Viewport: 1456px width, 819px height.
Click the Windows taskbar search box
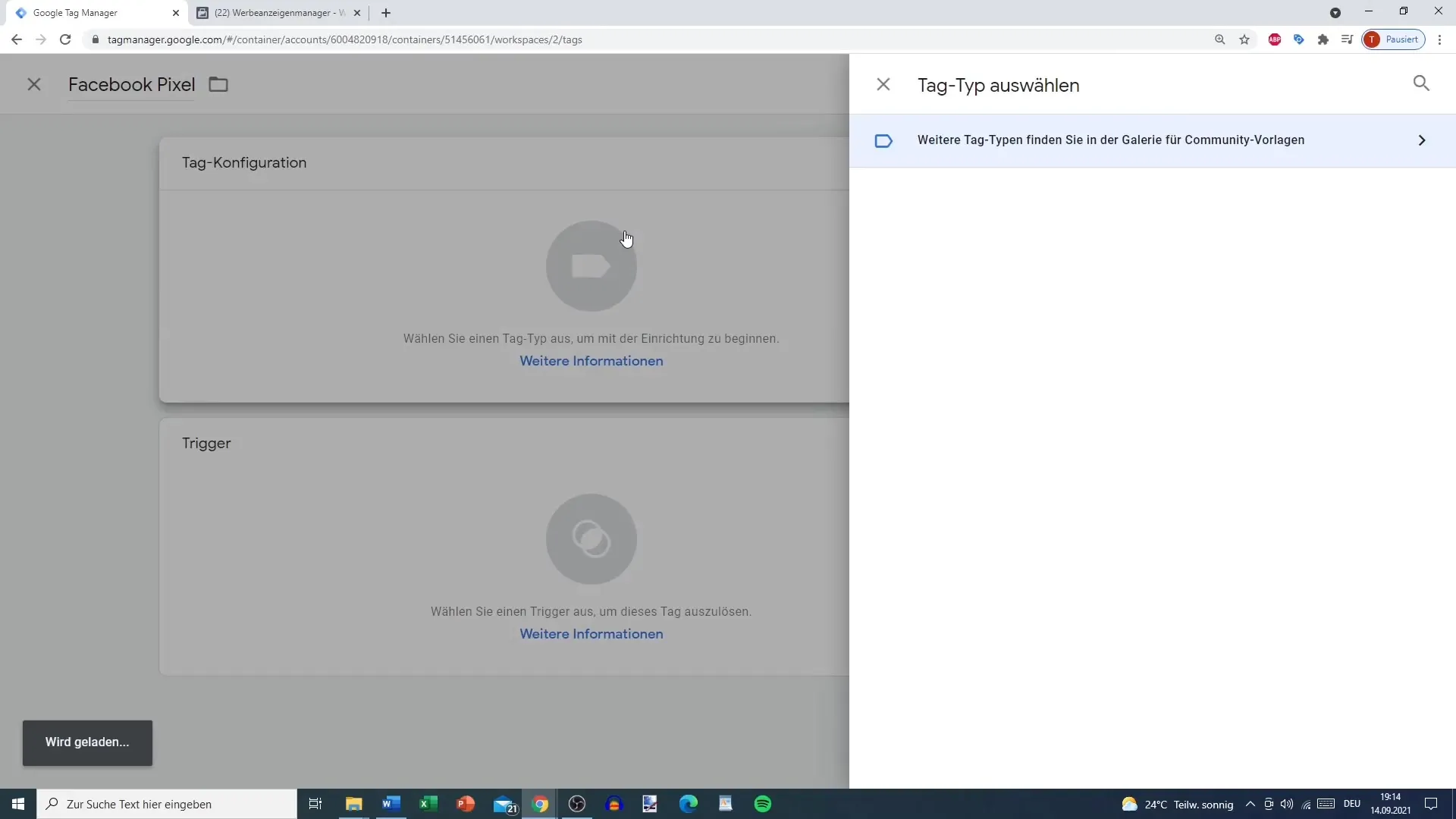coord(167,804)
